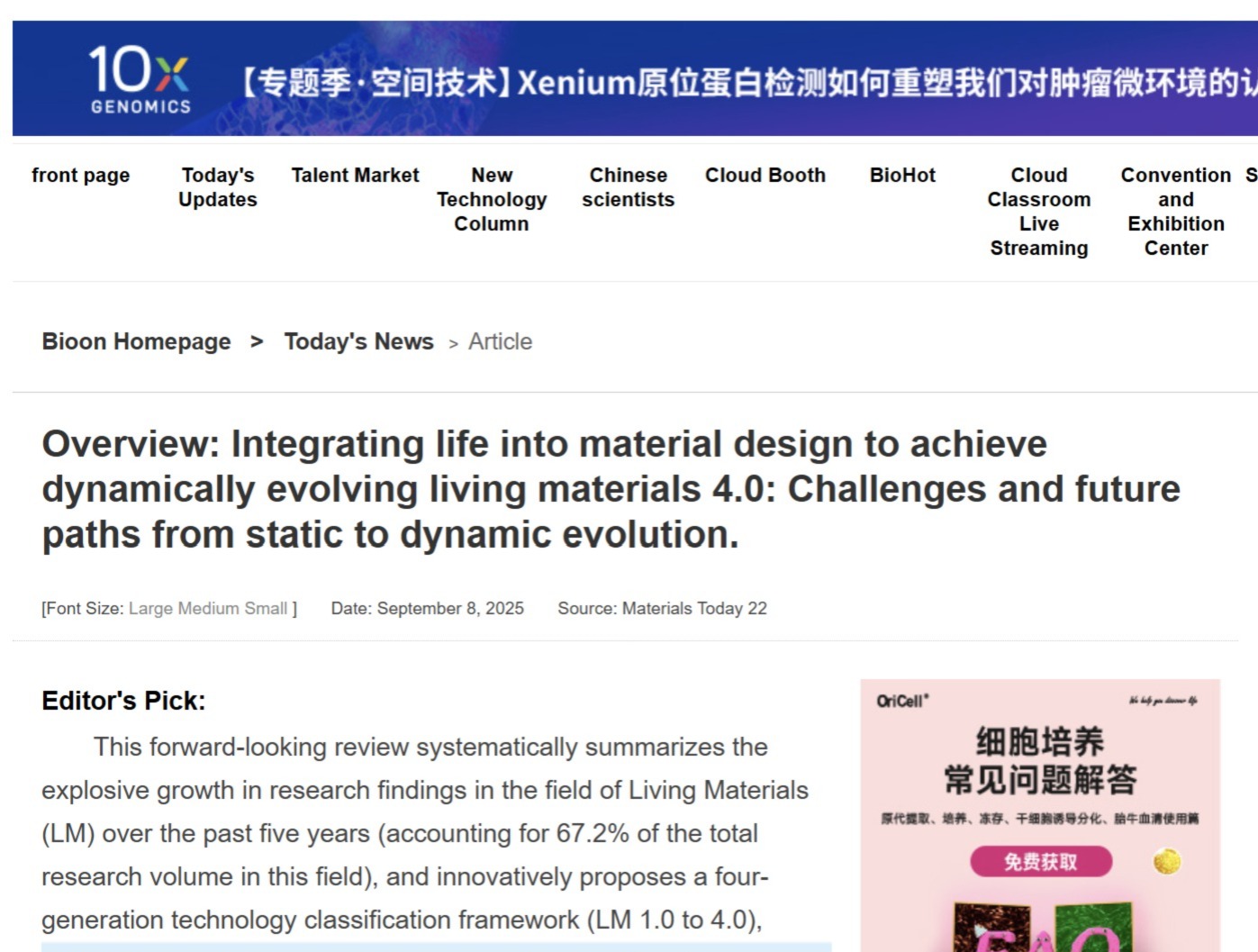
Task: Go to Convention and Exhibition Center
Action: tap(1176, 212)
